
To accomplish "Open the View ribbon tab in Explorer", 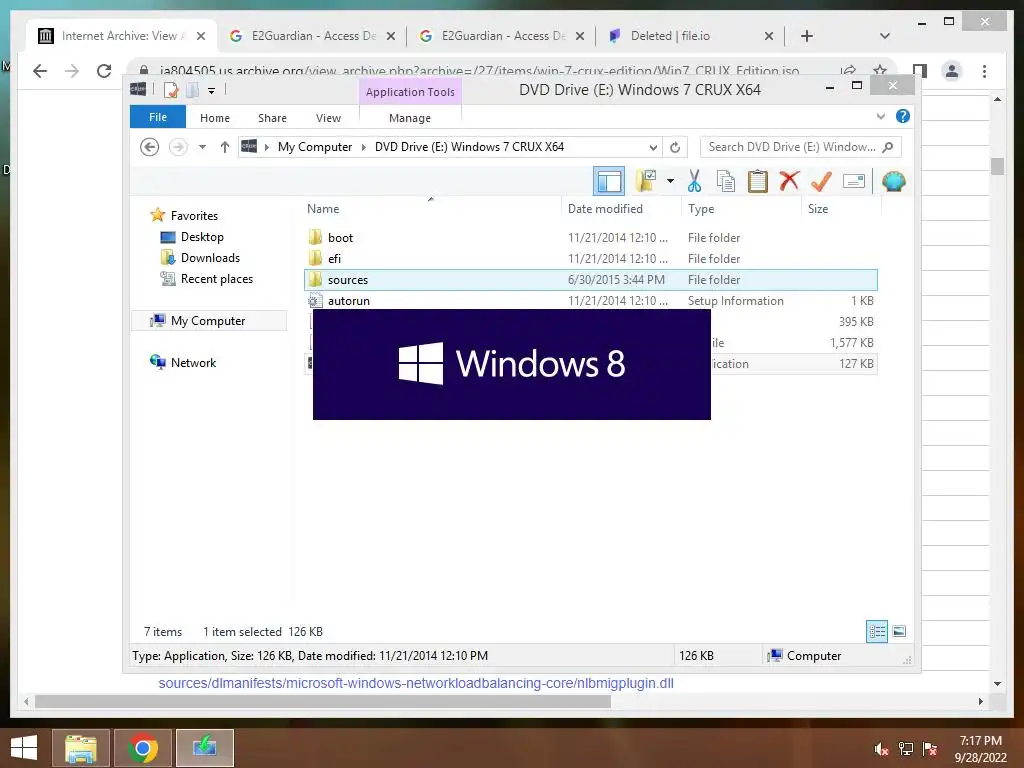I will click(328, 118).
